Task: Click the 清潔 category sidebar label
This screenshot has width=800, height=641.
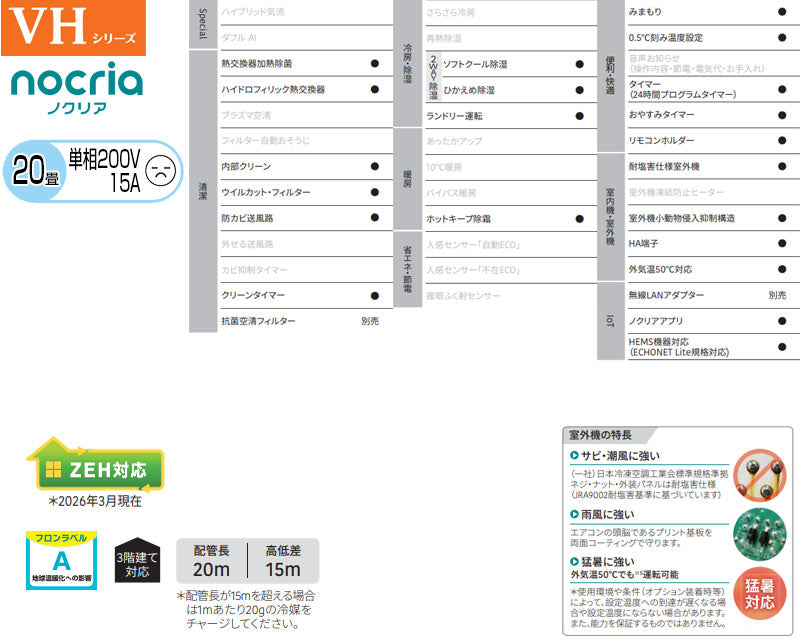Action: pos(203,191)
